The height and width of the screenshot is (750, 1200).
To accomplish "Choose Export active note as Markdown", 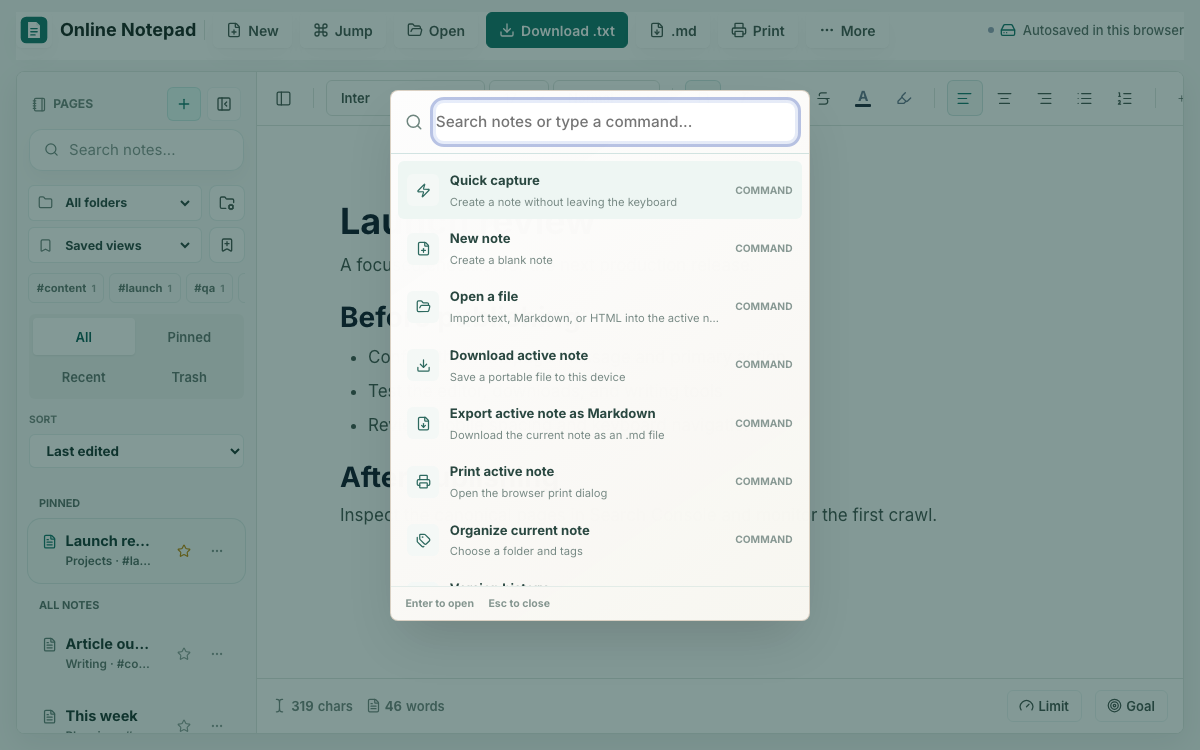I will pos(600,423).
